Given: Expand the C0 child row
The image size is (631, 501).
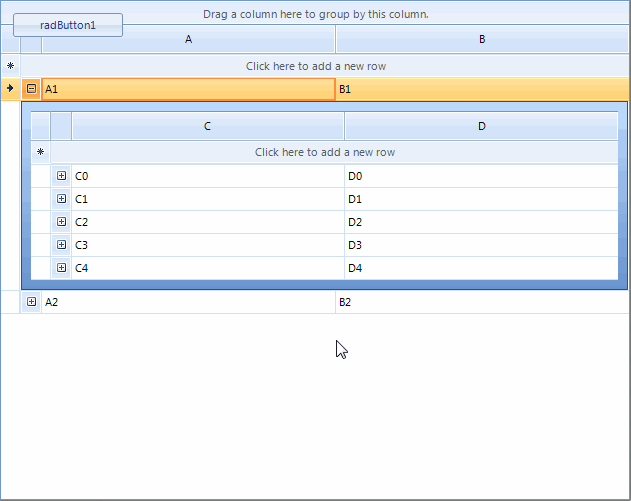Looking at the screenshot, I should coord(62,176).
